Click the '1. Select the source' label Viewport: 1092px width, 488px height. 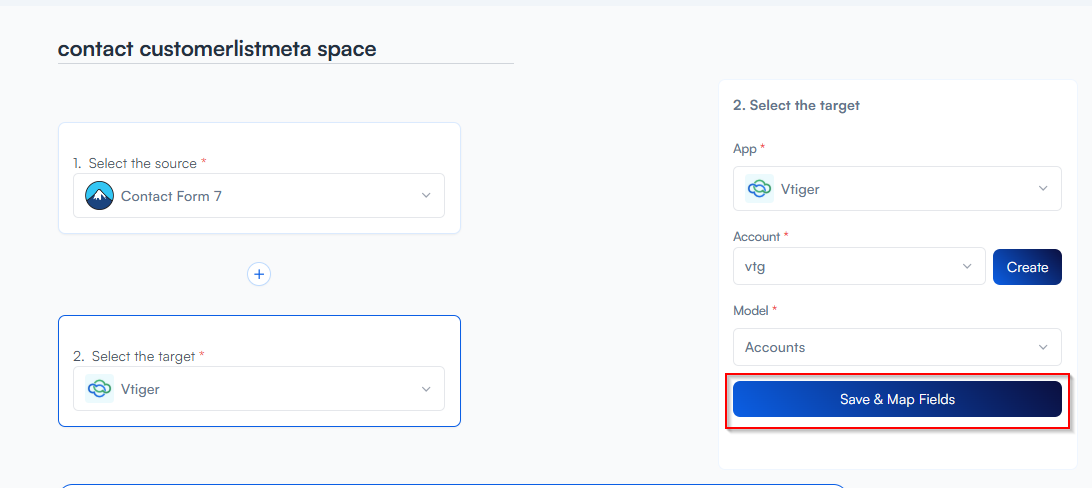[140, 163]
